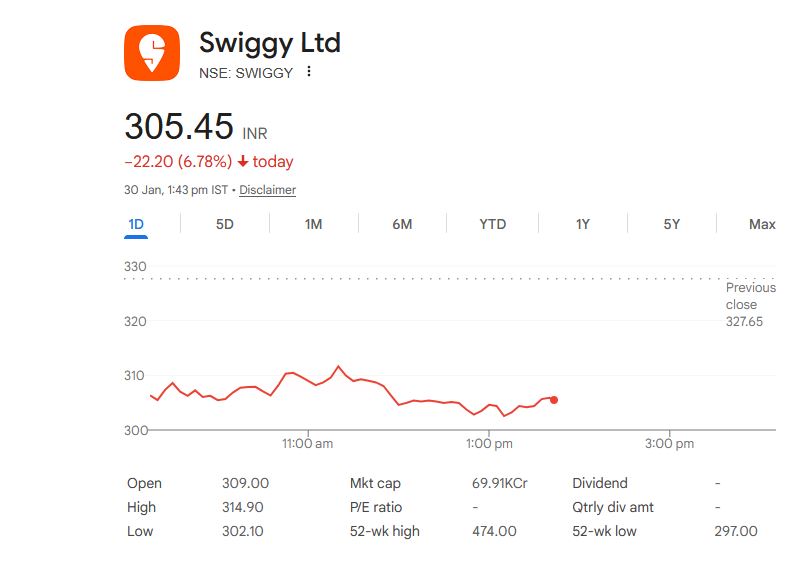
Task: Click the red current price dot on chart
Action: 554,400
